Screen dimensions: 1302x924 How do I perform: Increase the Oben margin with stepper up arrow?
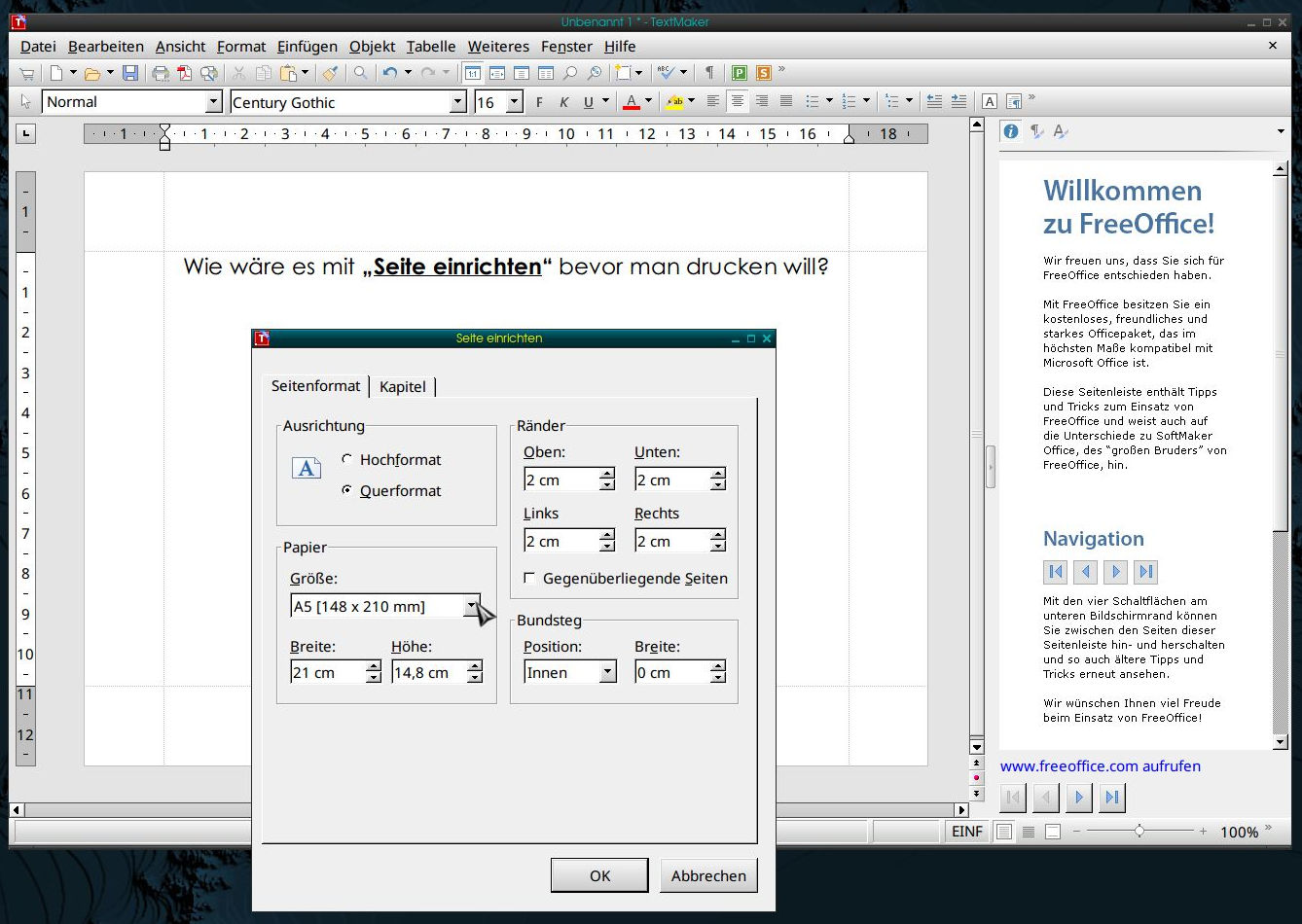pyautogui.click(x=607, y=474)
